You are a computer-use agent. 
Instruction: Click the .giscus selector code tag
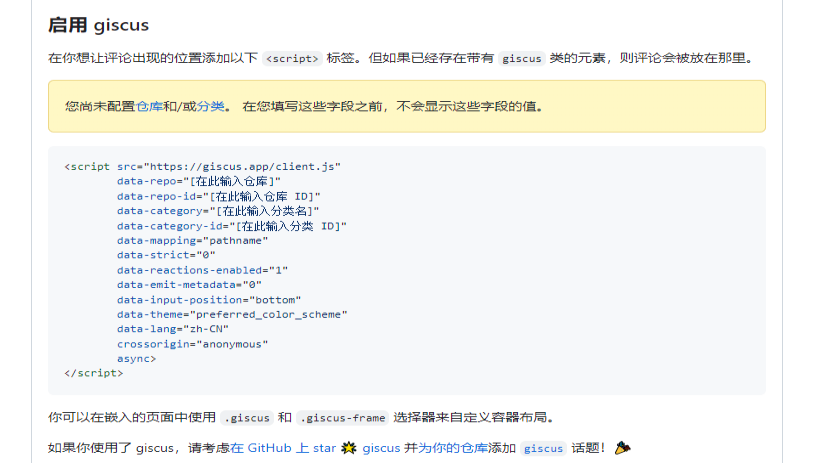point(247,418)
